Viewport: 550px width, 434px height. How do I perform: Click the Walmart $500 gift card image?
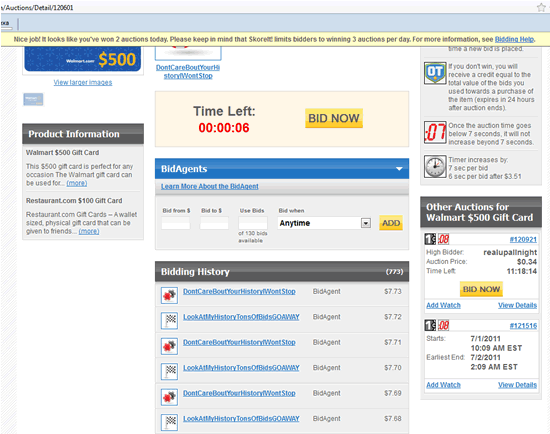coord(83,59)
